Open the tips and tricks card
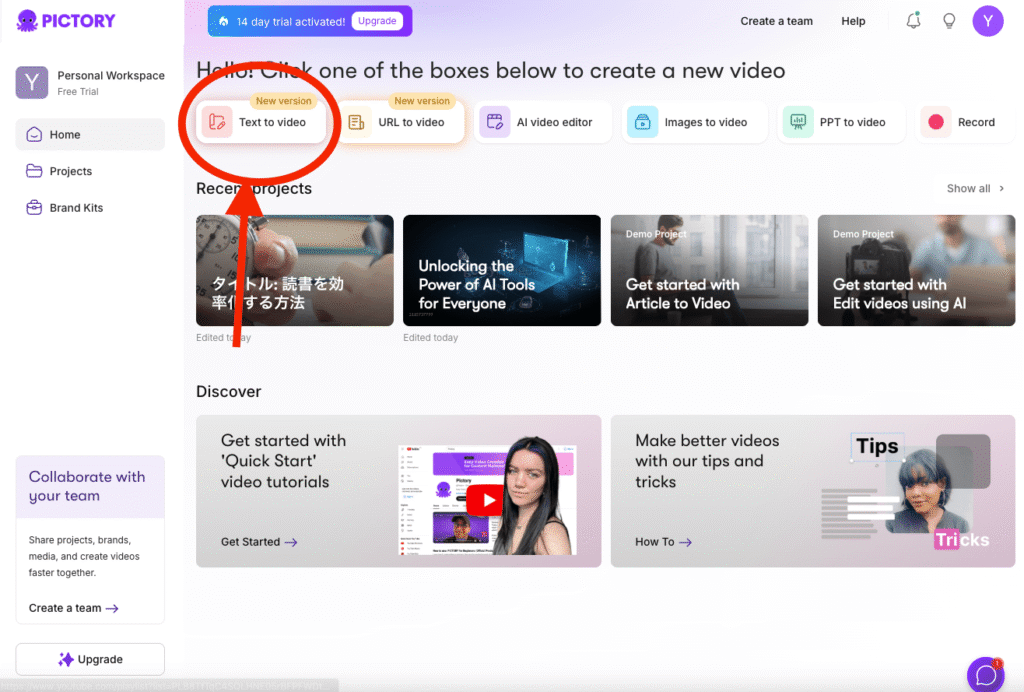Viewport: 1024px width, 692px height. 813,491
